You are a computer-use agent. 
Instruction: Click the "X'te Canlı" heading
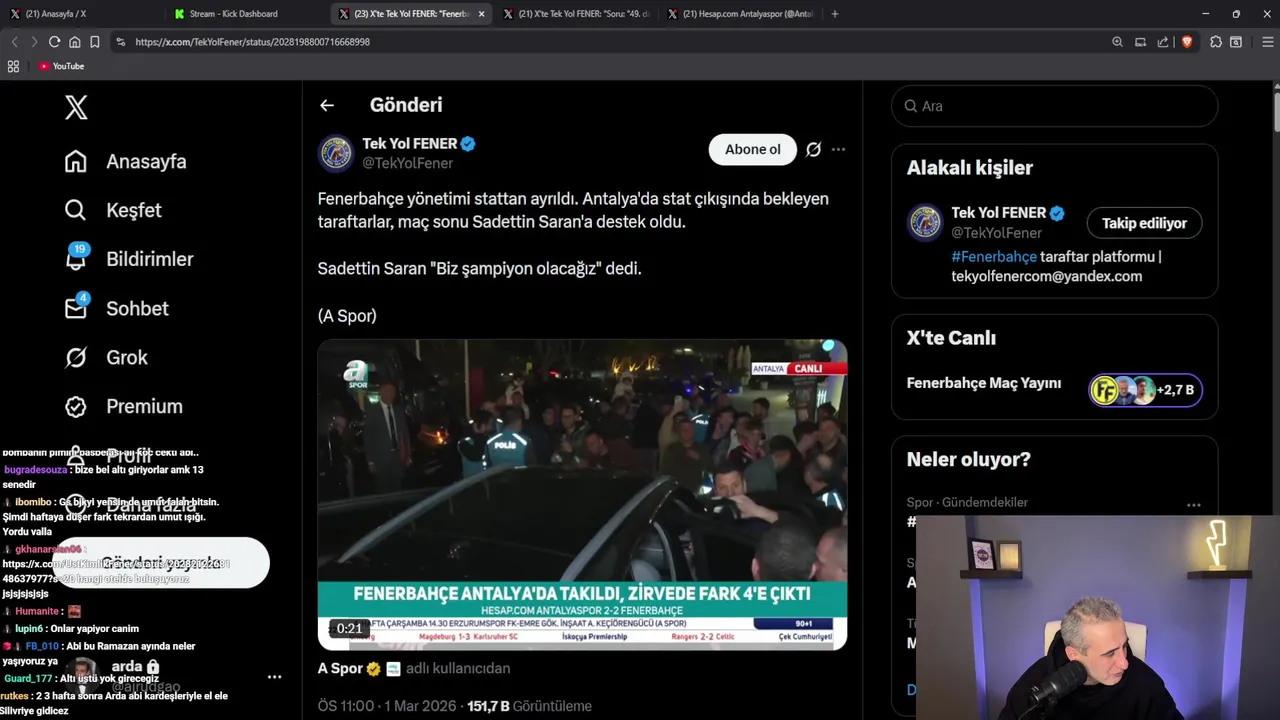coord(951,338)
